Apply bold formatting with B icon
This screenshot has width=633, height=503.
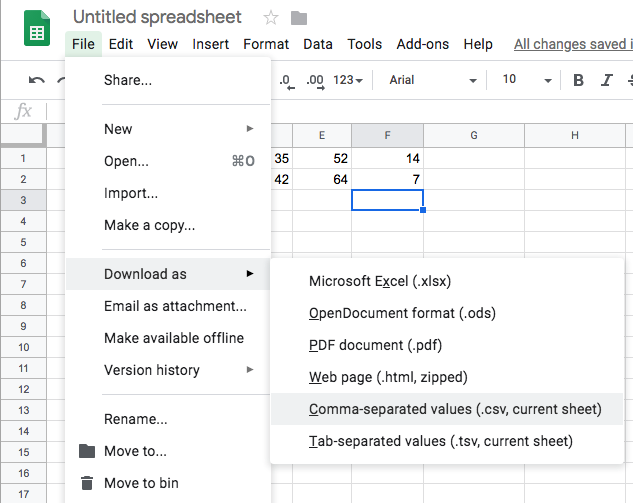pyautogui.click(x=578, y=80)
